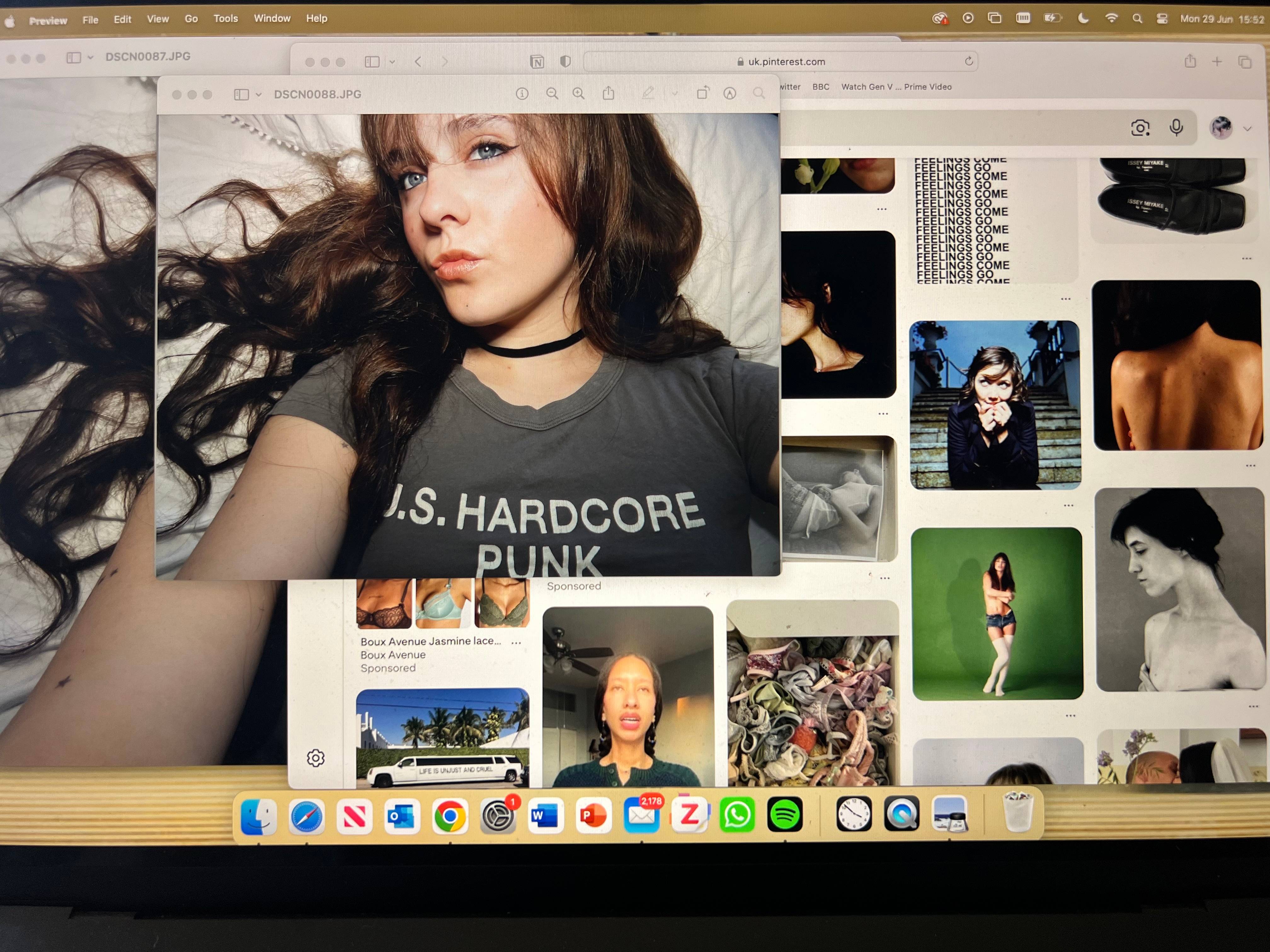Open the Inspector info icon in Preview
Viewport: 1270px width, 952px height.
click(x=522, y=93)
